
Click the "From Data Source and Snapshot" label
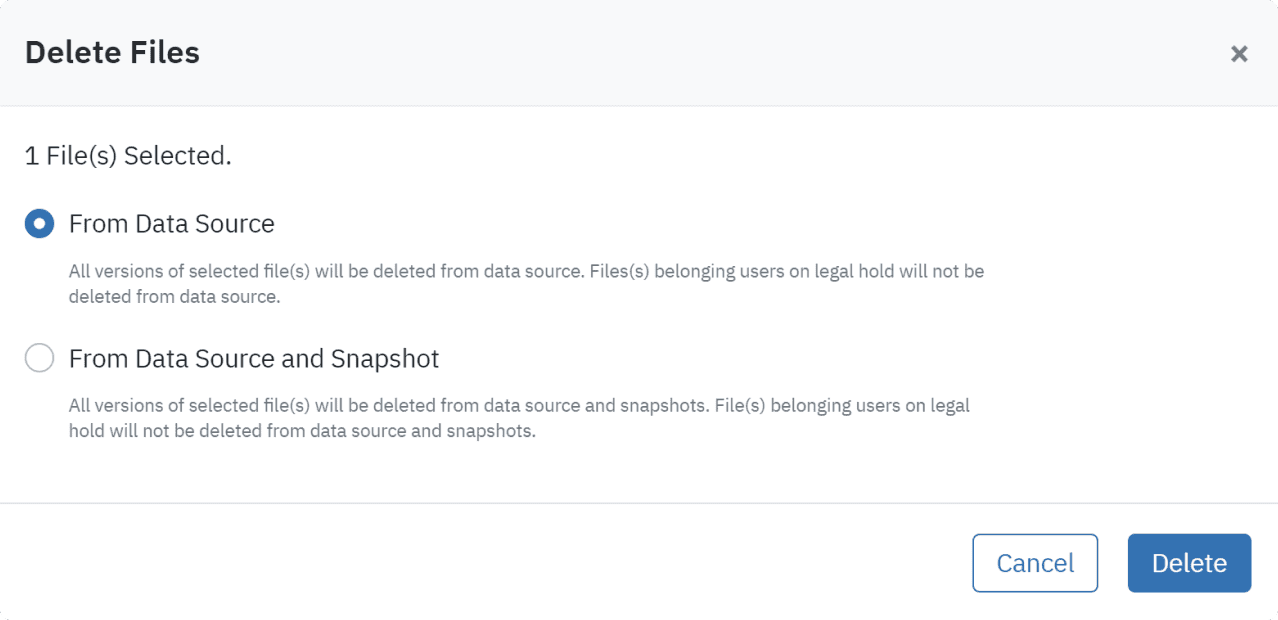coord(254,358)
